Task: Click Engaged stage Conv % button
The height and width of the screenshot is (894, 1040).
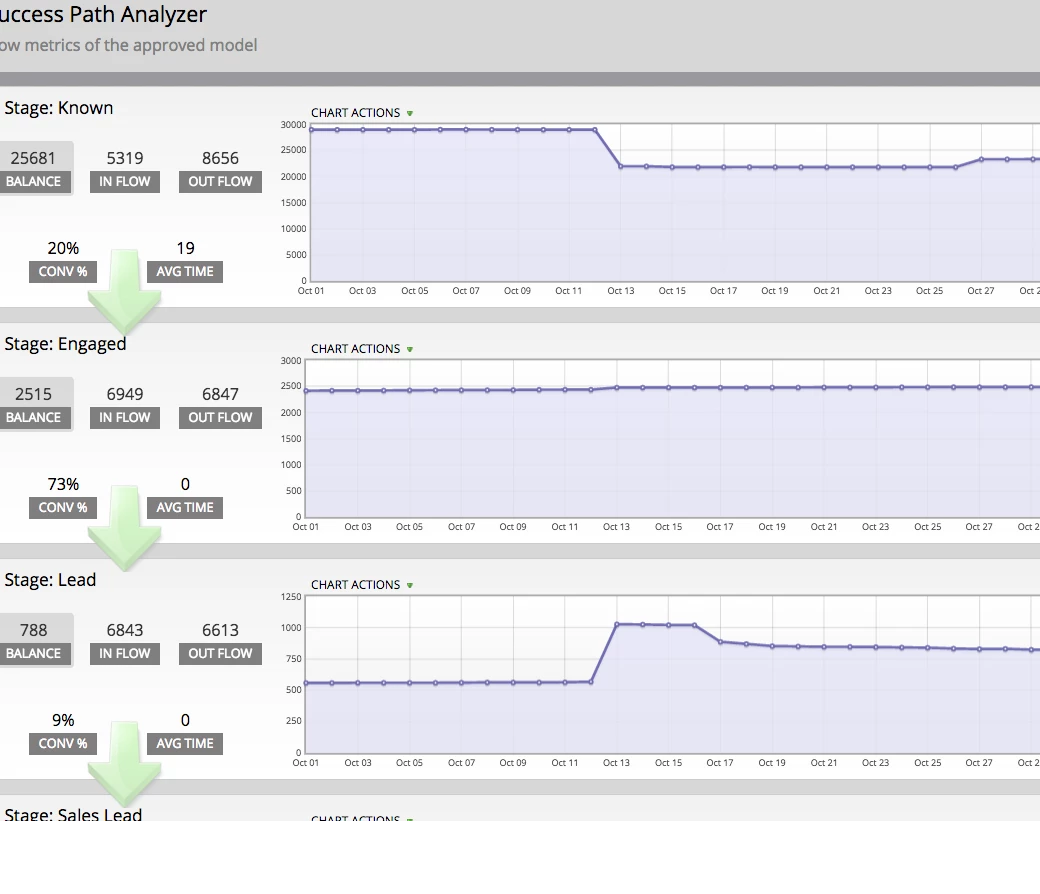Action: [x=63, y=508]
